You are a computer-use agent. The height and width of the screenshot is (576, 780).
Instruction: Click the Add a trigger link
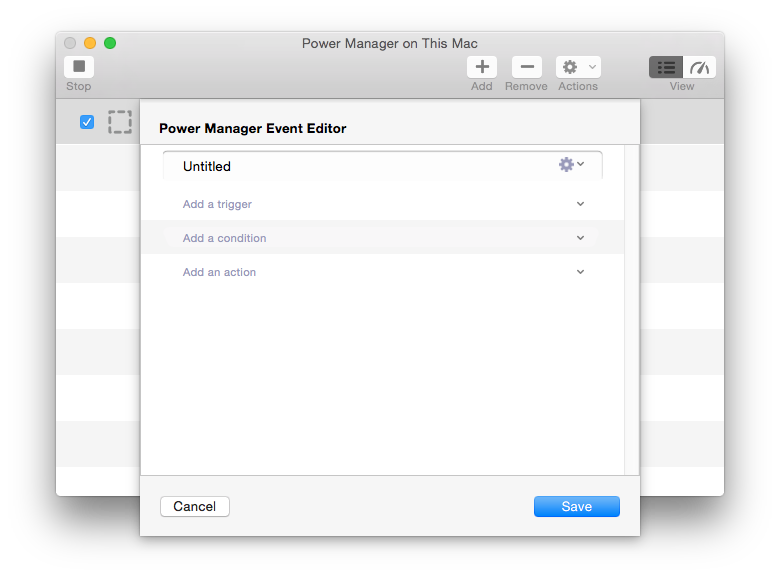pyautogui.click(x=217, y=204)
